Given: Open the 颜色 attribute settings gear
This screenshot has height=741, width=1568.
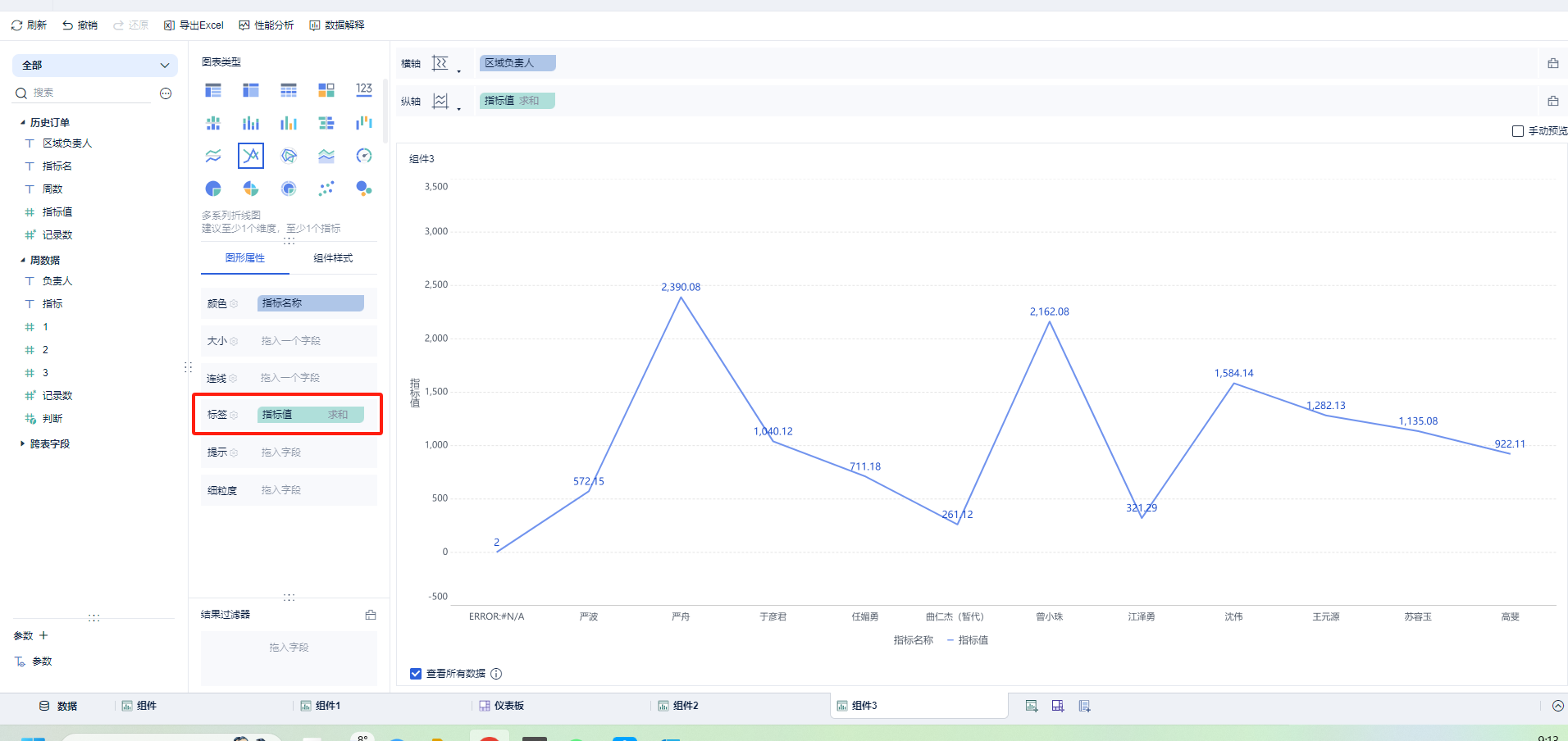Looking at the screenshot, I should pyautogui.click(x=234, y=304).
